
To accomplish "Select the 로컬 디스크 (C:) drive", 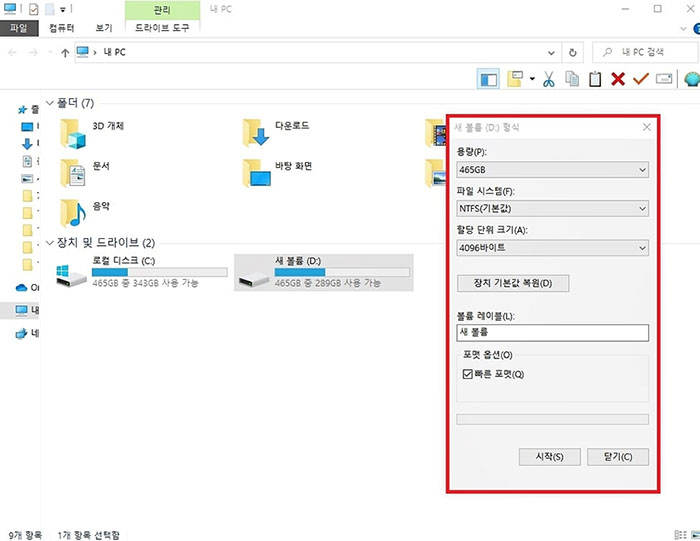I will point(142,272).
